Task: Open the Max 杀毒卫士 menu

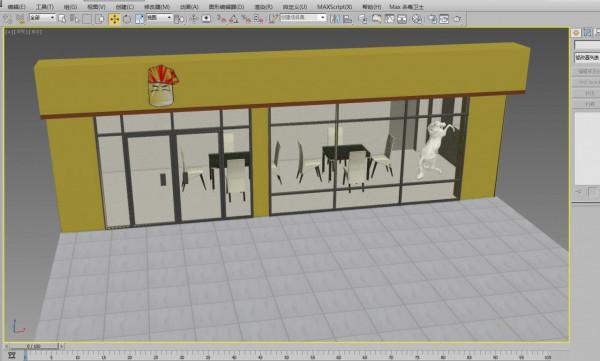Action: 406,7
